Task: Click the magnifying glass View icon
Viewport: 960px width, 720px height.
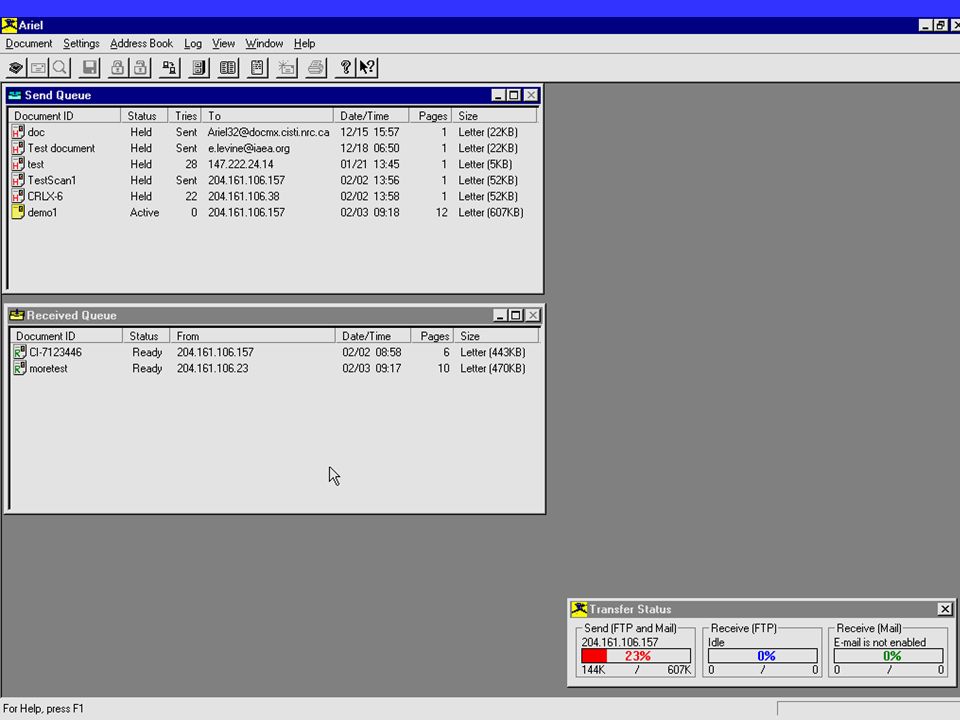Action: click(x=60, y=67)
